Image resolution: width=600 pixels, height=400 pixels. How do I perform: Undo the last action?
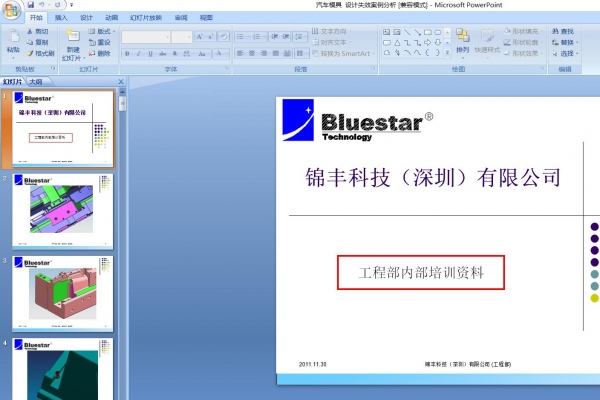point(42,5)
